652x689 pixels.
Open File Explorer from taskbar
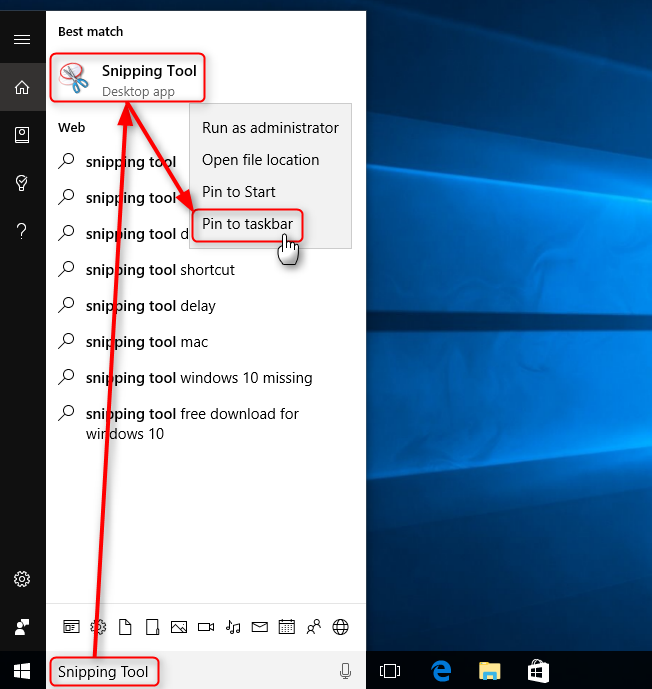coord(489,671)
